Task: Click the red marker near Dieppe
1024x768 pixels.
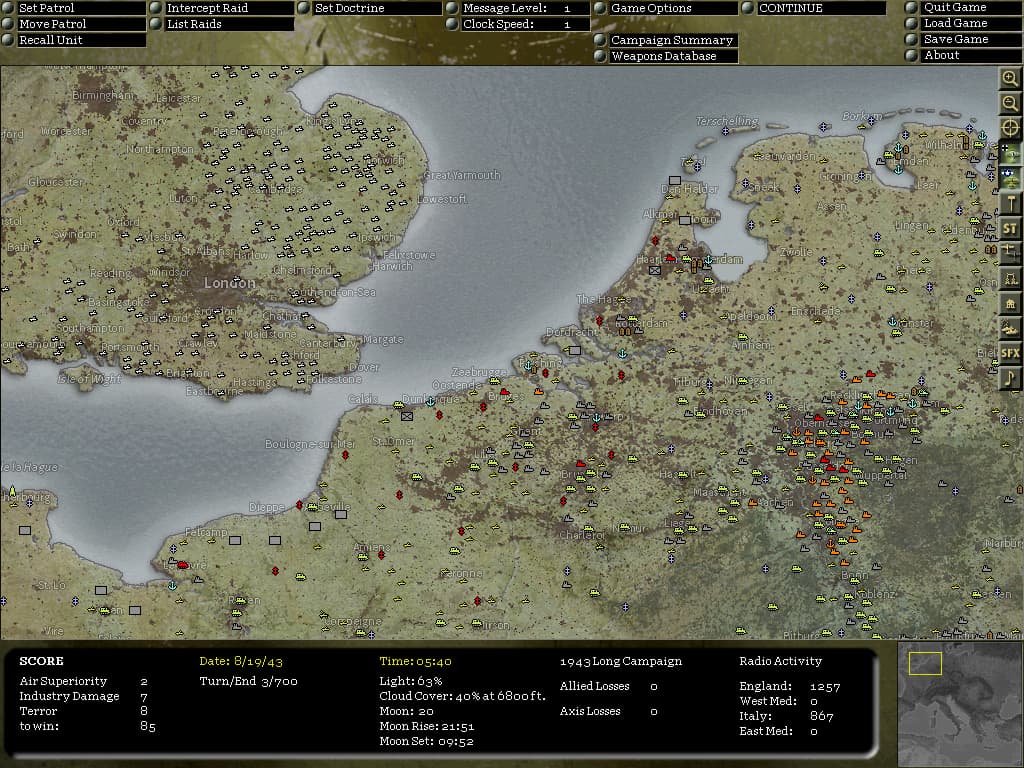Action: click(x=299, y=505)
